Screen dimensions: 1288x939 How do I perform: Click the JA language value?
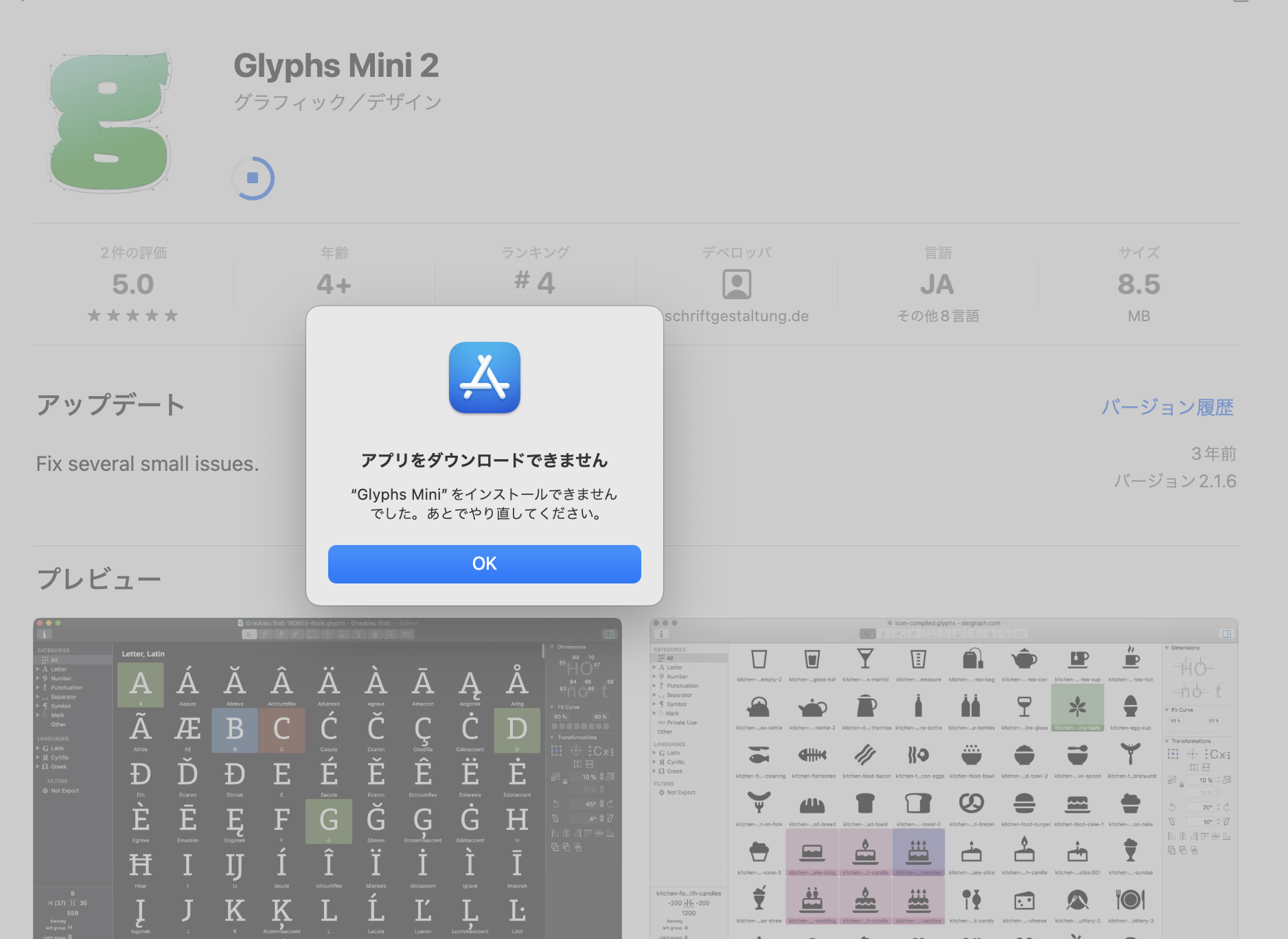[938, 284]
